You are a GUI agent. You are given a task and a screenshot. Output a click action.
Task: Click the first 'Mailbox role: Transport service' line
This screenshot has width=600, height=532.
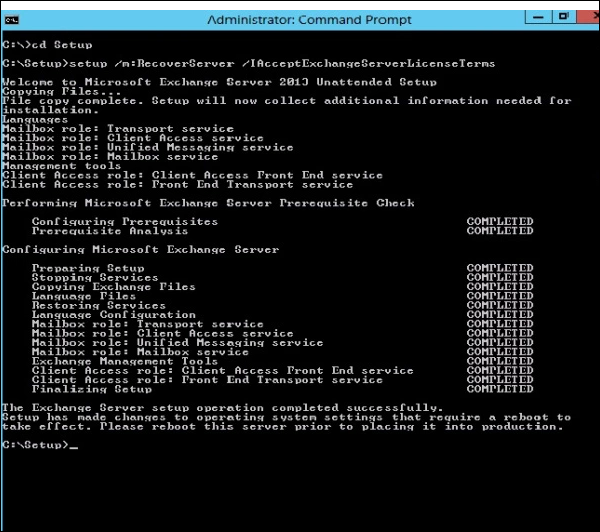point(118,129)
